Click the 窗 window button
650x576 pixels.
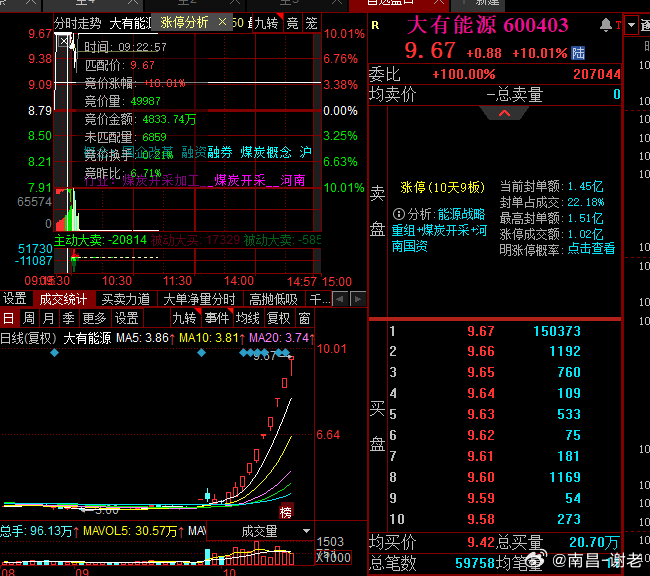coord(304,318)
